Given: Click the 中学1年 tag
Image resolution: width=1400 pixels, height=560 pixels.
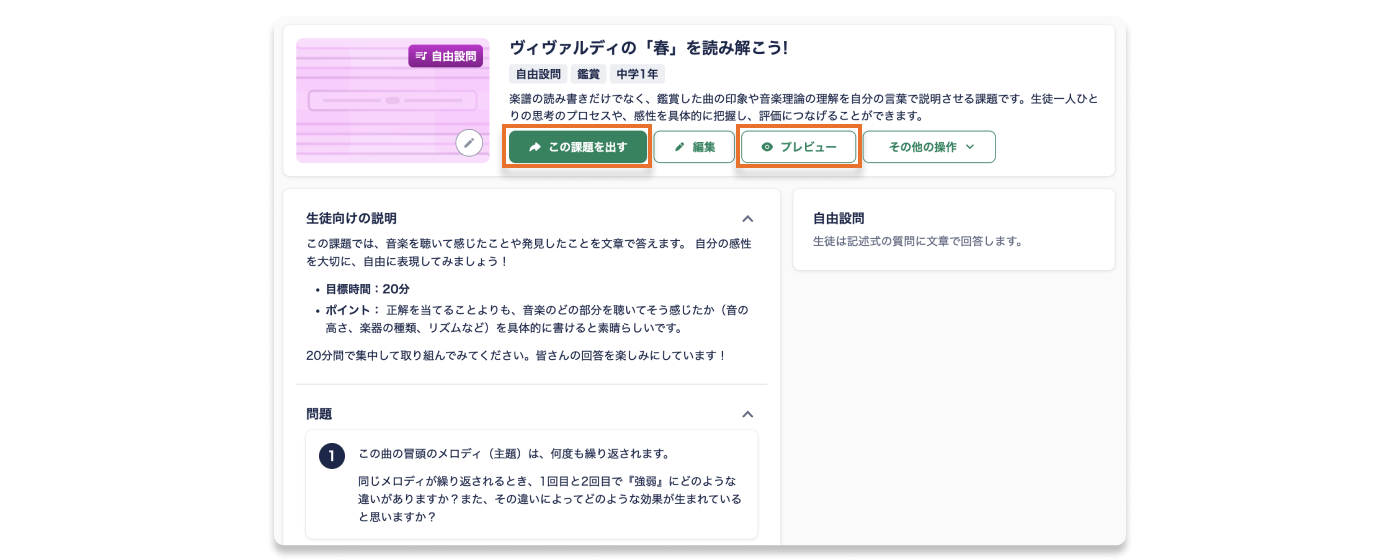Looking at the screenshot, I should point(637,74).
